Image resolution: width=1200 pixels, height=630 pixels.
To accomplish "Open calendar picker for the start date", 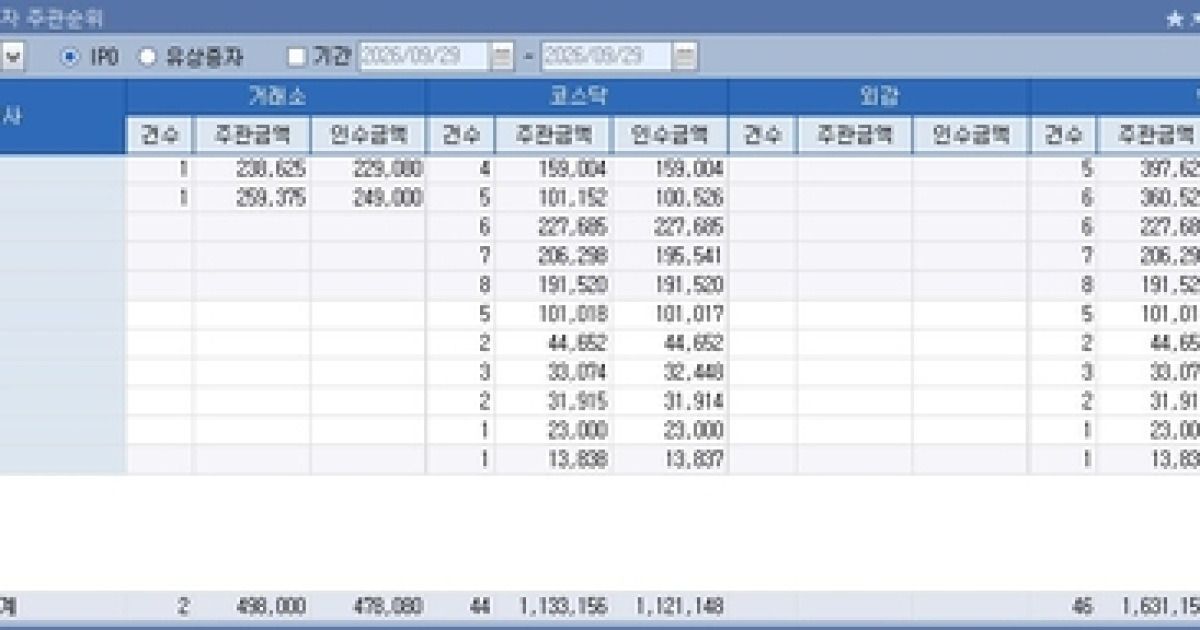I will (502, 57).
